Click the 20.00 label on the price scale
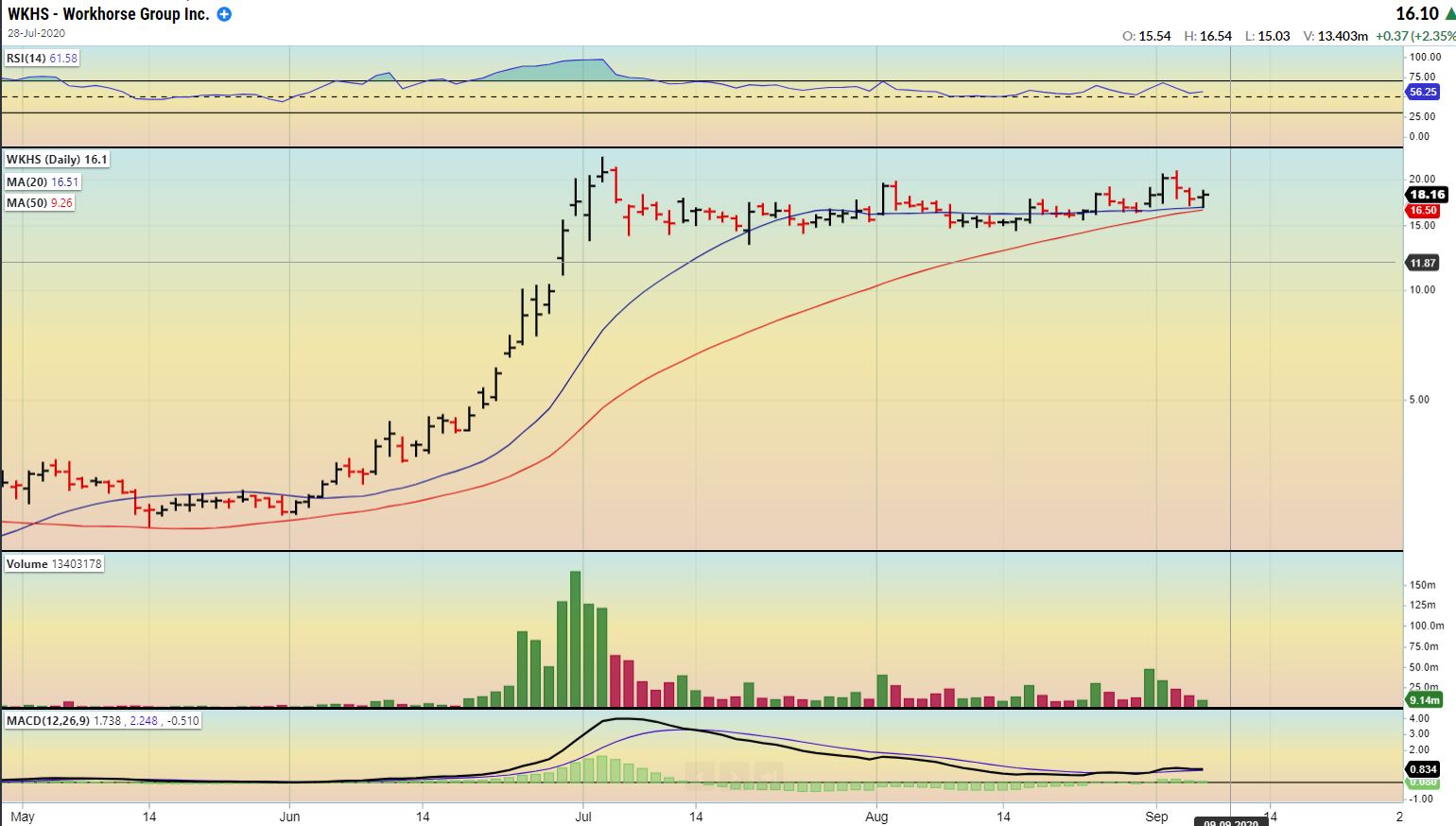The height and width of the screenshot is (826, 1456). pos(1422,179)
